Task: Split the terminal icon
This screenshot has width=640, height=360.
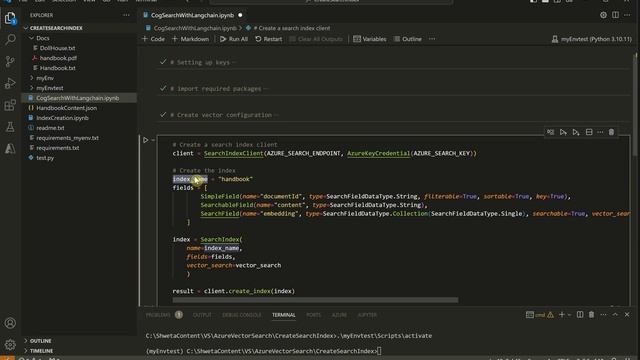Action: [x=580, y=315]
